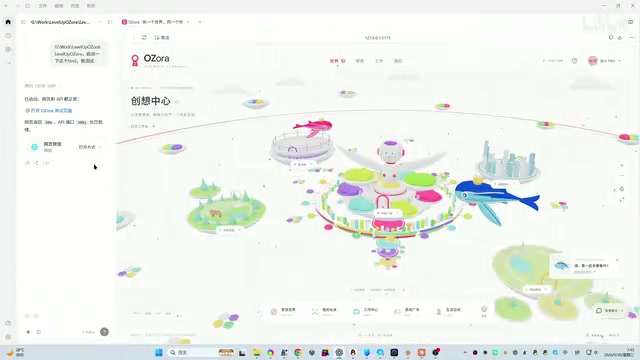This screenshot has height=360, width=640.
Task: Expand the user avatar account menu
Action: tap(604, 61)
